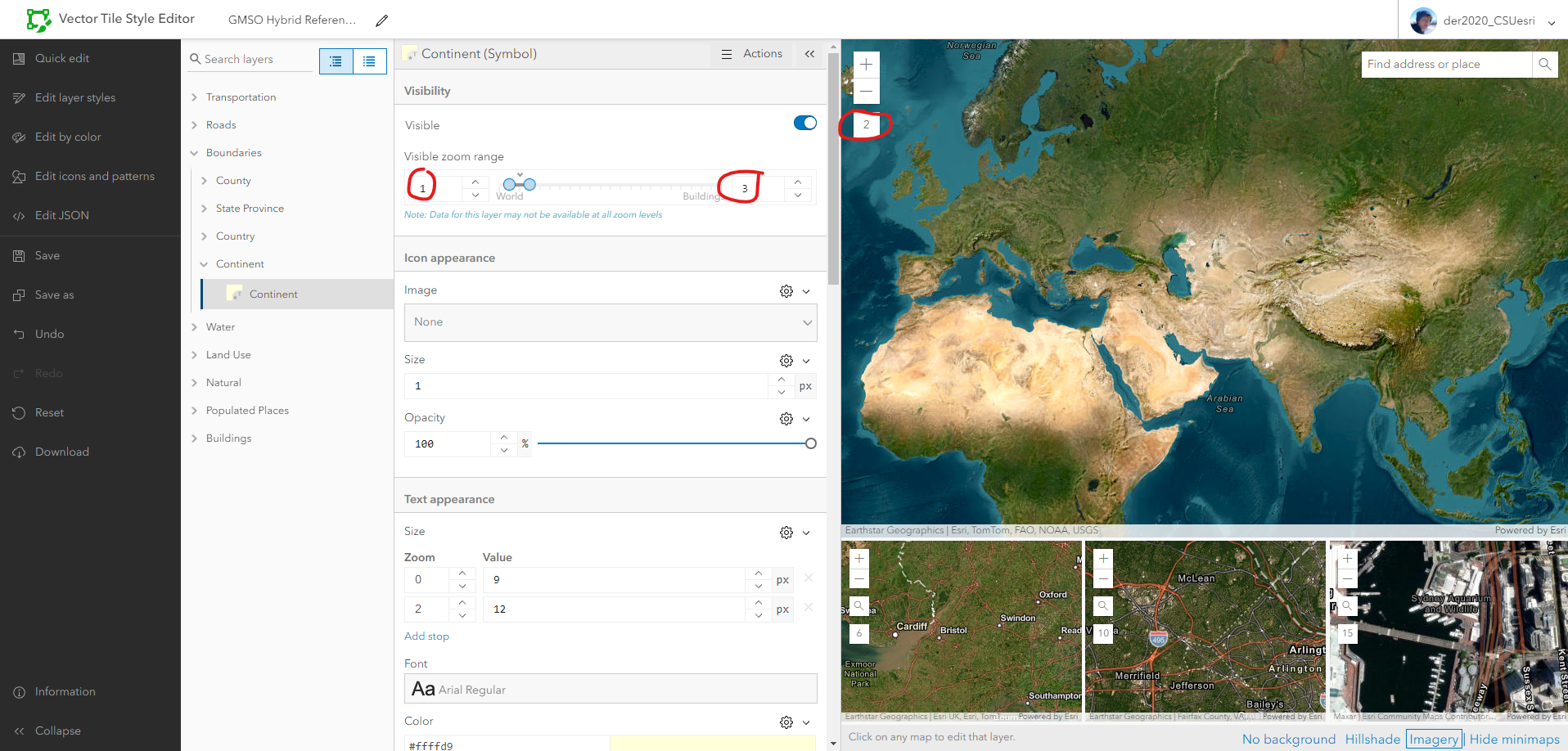This screenshot has width=1568, height=751.
Task: Expand the Natural layer group
Action: pos(195,383)
